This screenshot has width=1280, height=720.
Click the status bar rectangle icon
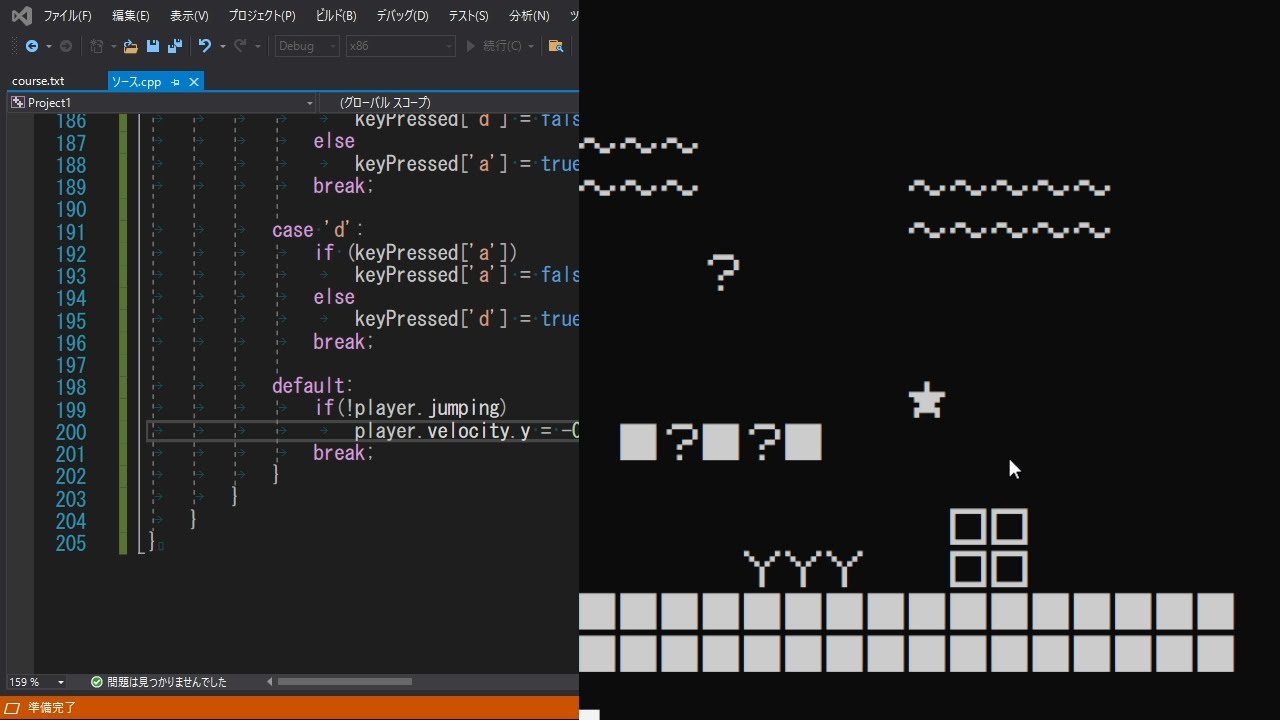click(14, 708)
